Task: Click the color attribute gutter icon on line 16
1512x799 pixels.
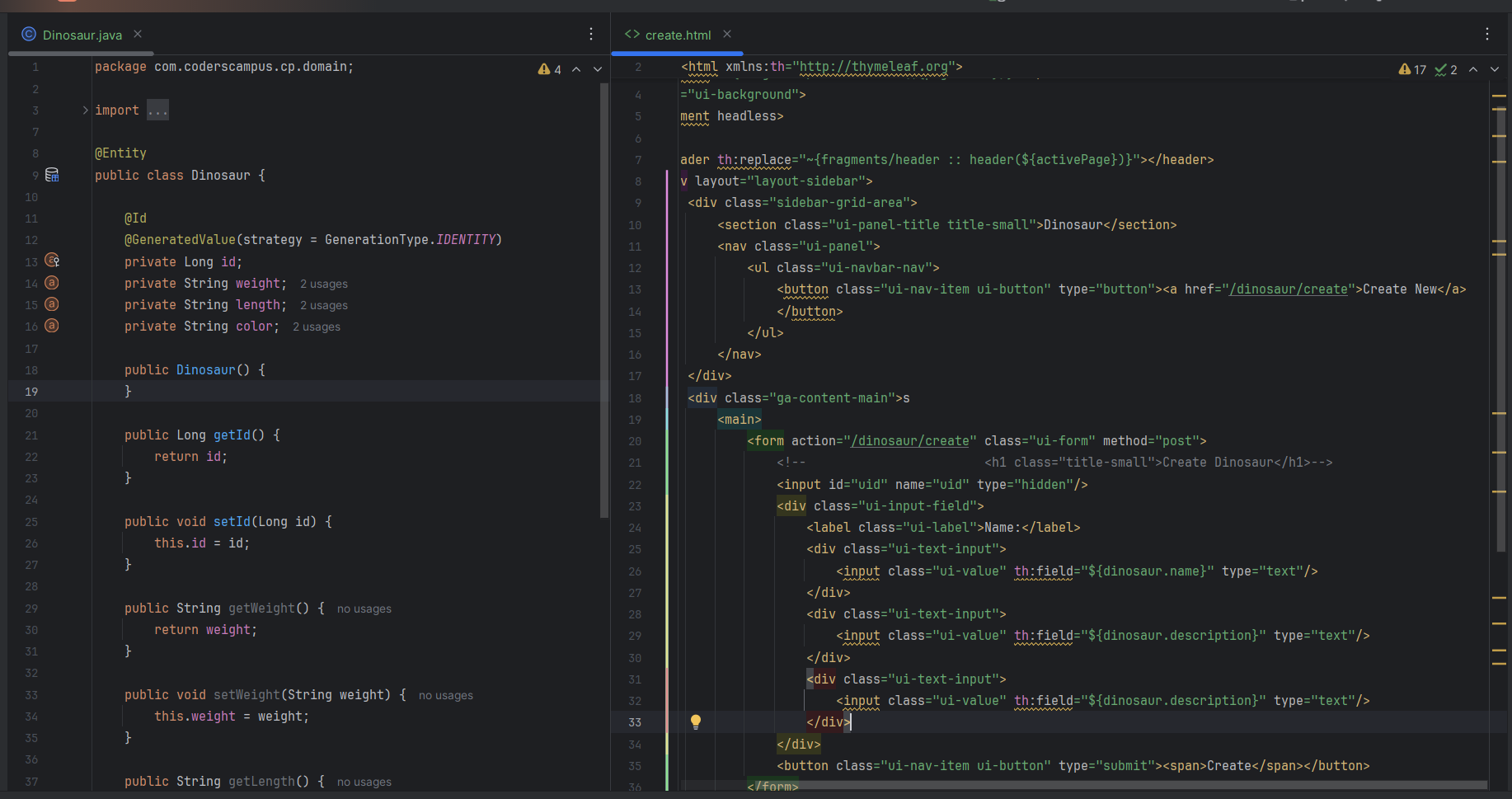Action: tap(51, 326)
